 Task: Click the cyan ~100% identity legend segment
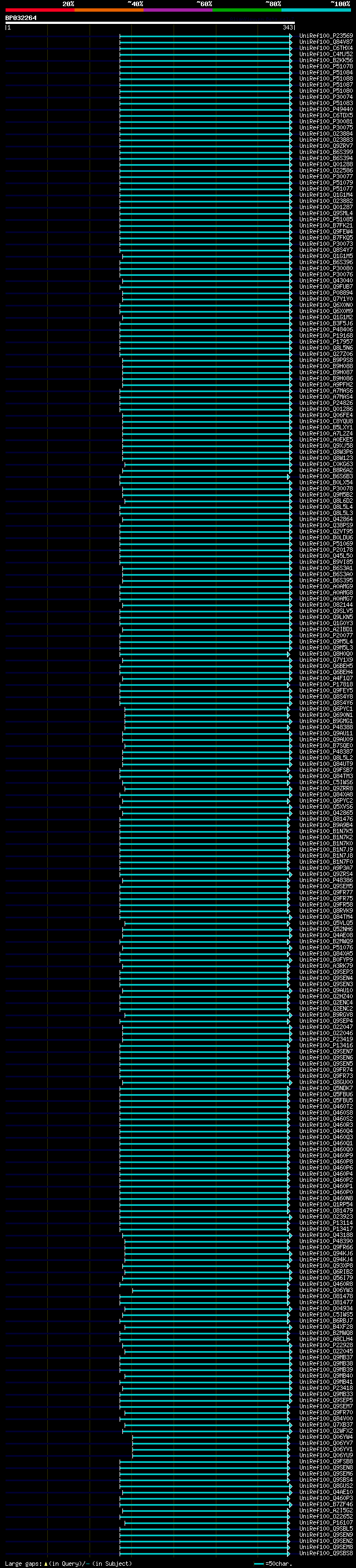[x=316, y=10]
